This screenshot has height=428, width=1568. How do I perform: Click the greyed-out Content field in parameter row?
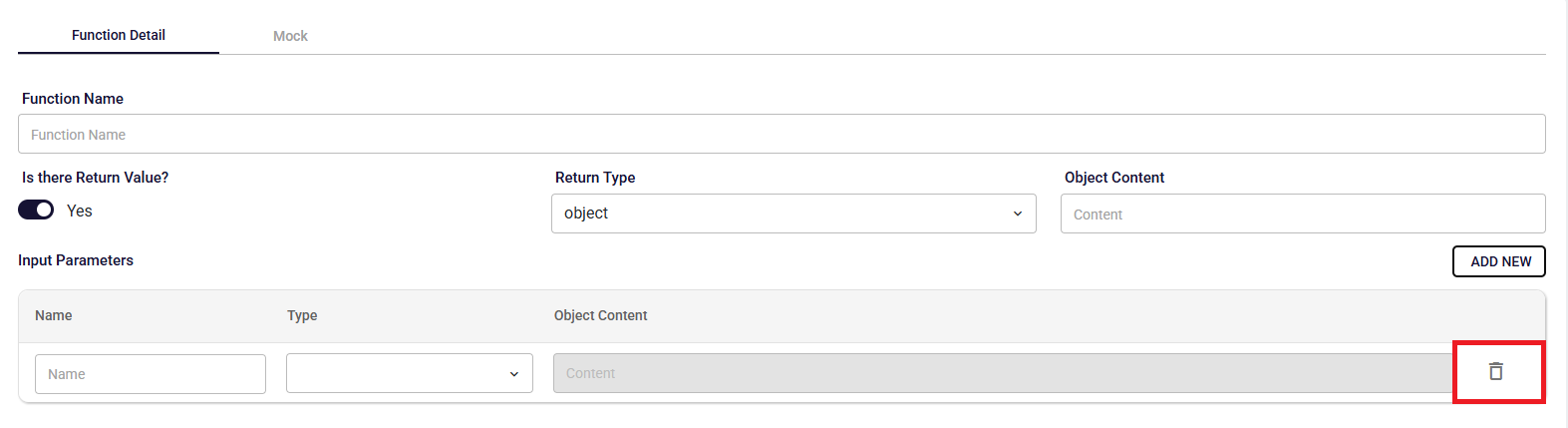[x=1004, y=373]
